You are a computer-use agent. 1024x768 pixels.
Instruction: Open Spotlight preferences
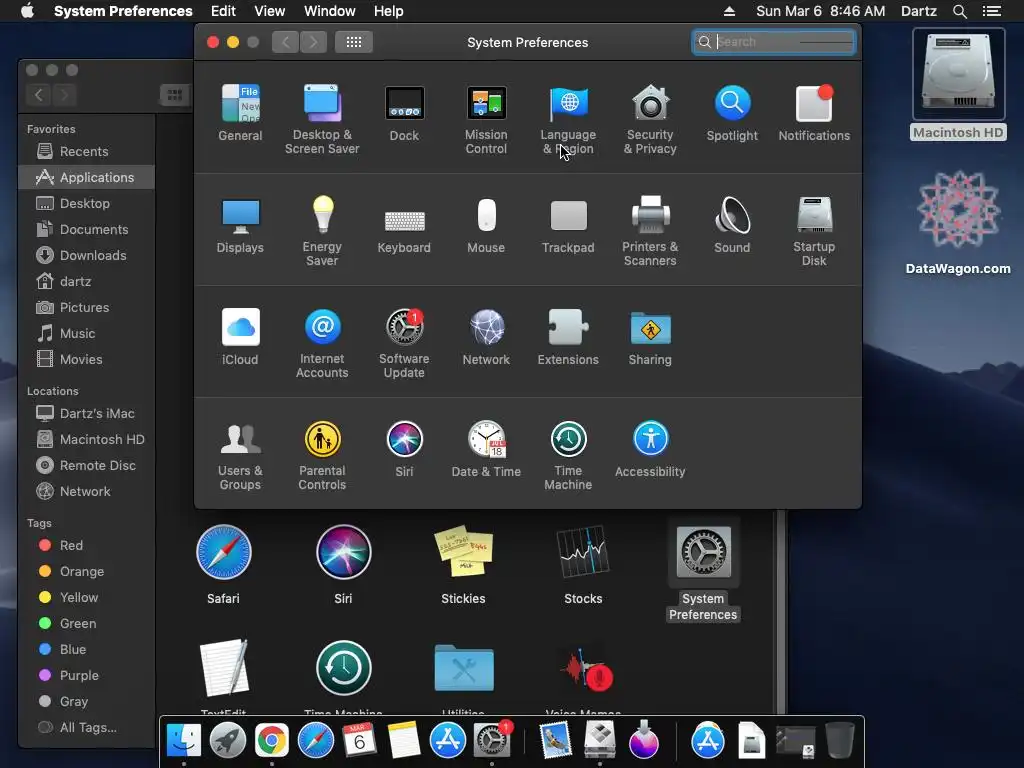tap(732, 113)
